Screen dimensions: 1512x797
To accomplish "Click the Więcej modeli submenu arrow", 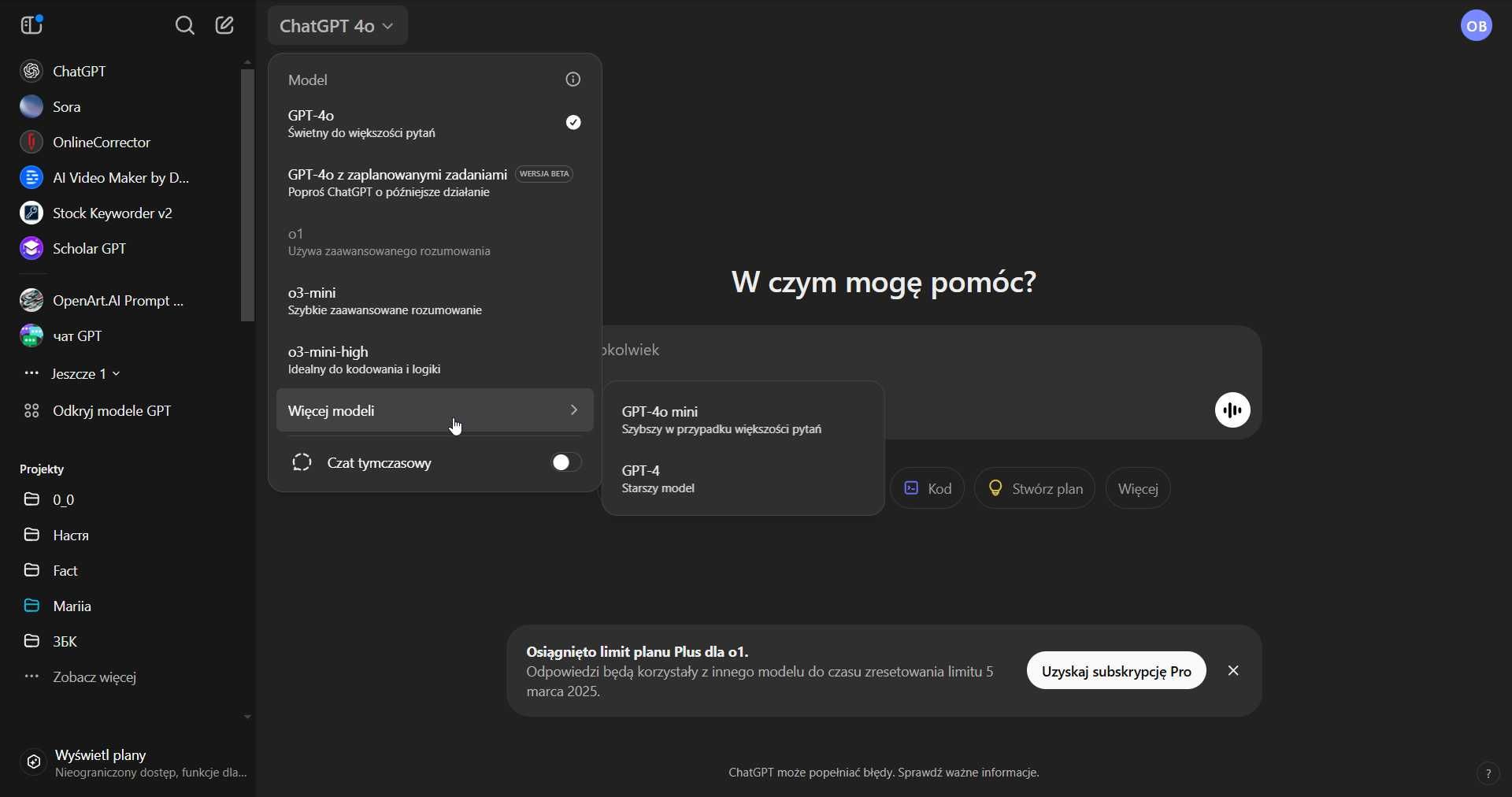I will click(x=574, y=410).
